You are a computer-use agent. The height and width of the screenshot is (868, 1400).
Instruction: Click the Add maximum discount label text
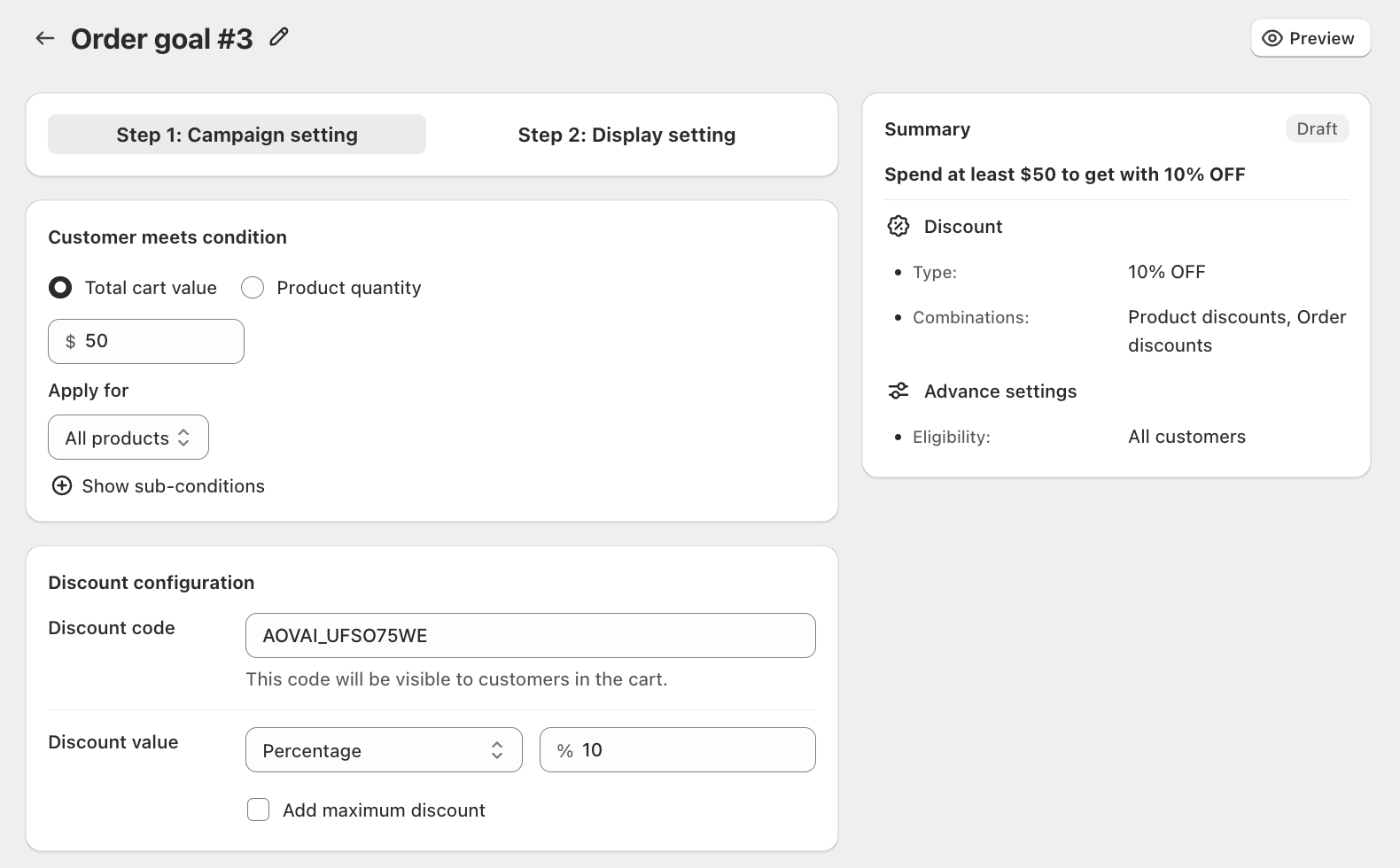(384, 810)
